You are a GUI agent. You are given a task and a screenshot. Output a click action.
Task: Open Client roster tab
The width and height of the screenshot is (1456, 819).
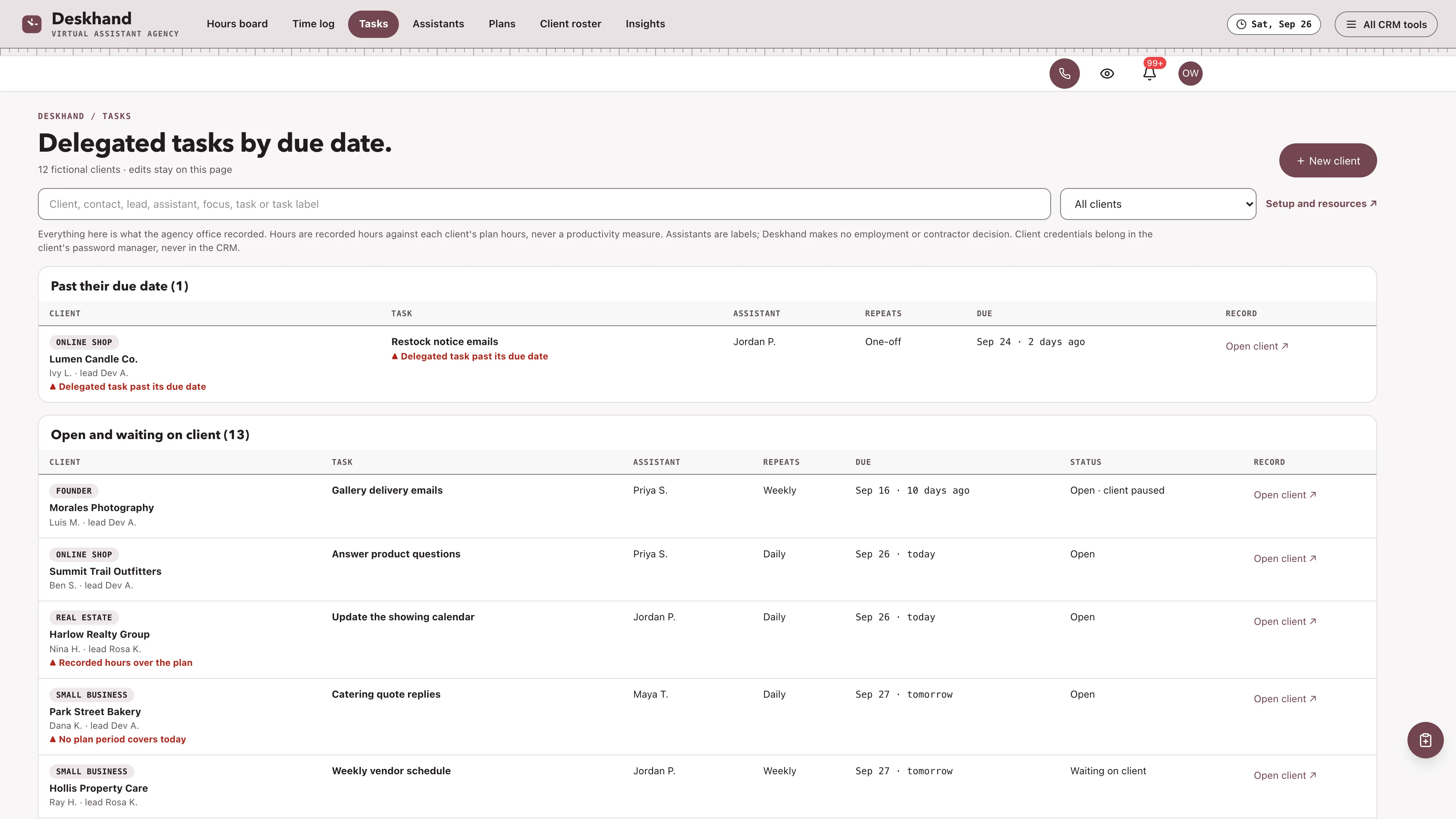point(570,24)
